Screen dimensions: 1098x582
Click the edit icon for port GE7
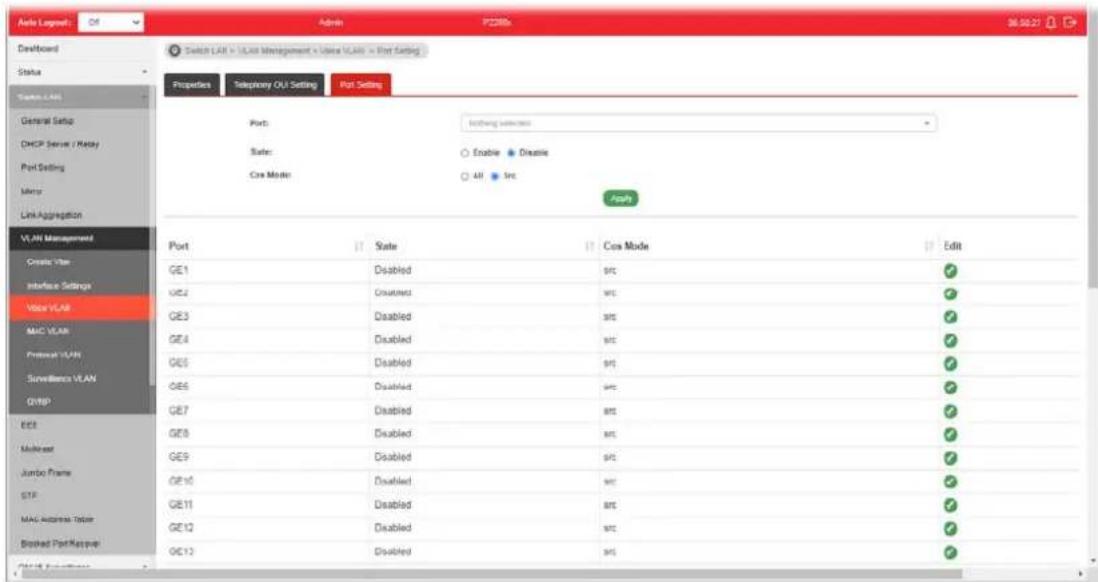click(x=950, y=411)
